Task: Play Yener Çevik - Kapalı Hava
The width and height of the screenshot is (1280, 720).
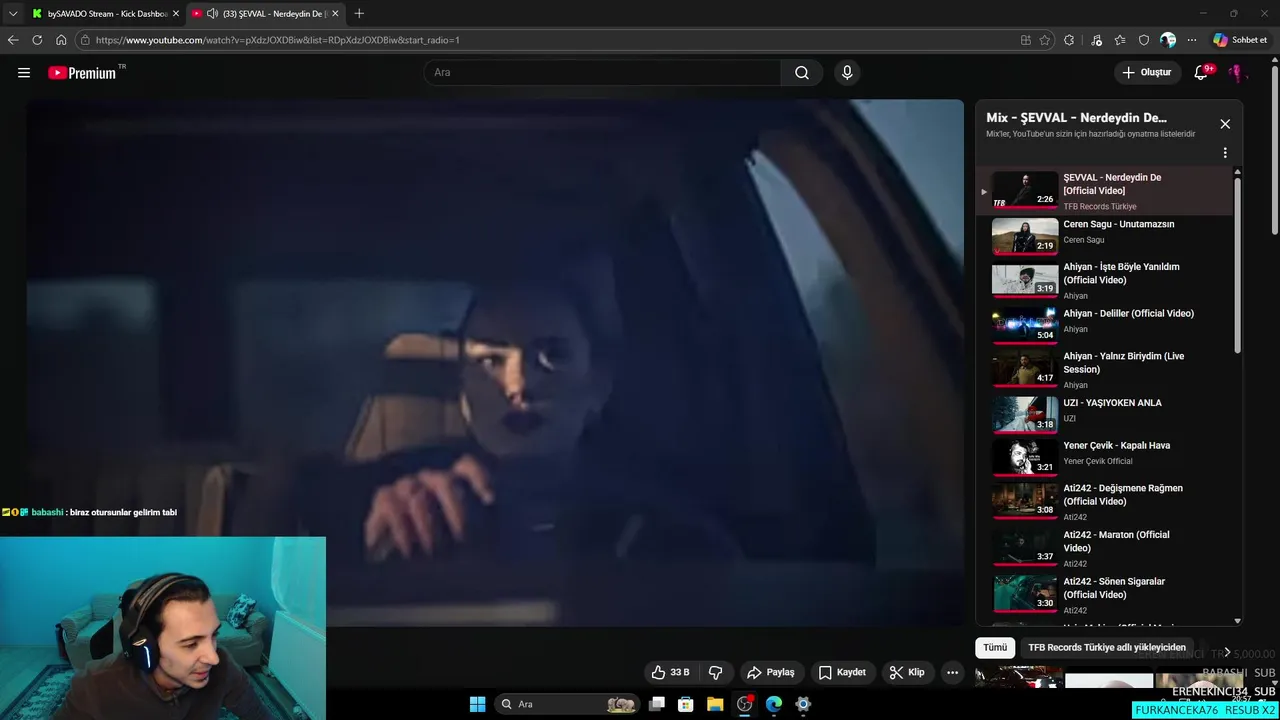Action: pos(1105,457)
